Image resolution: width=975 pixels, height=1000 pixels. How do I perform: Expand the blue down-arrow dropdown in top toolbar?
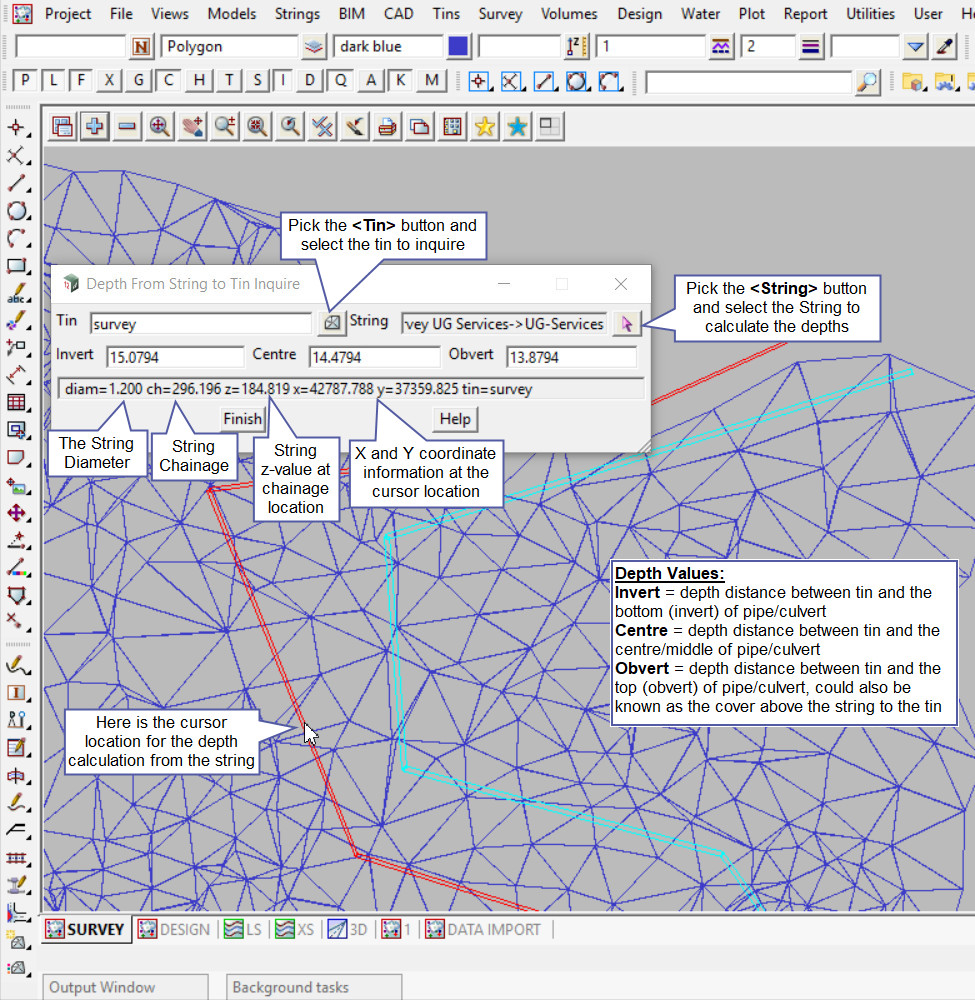tap(916, 47)
